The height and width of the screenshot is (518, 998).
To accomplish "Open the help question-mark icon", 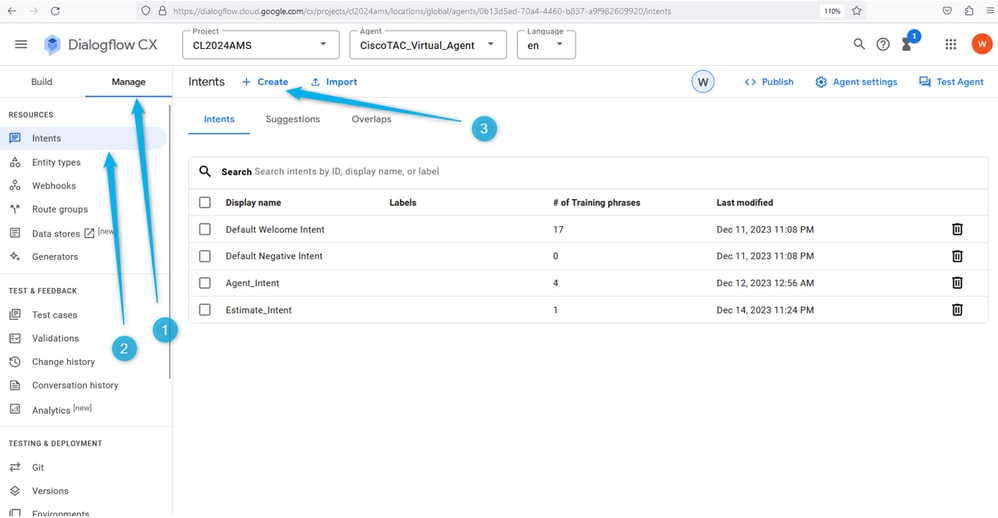I will 883,44.
